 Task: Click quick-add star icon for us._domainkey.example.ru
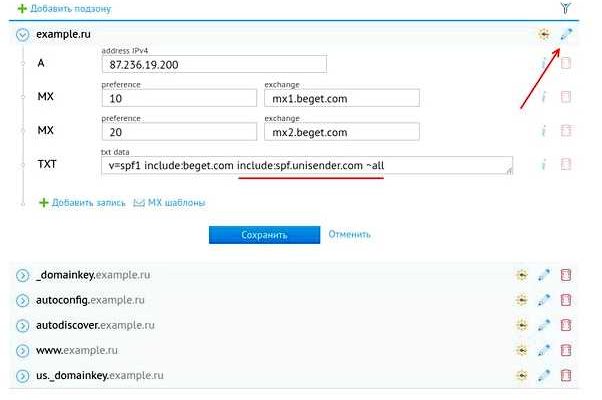pos(521,375)
